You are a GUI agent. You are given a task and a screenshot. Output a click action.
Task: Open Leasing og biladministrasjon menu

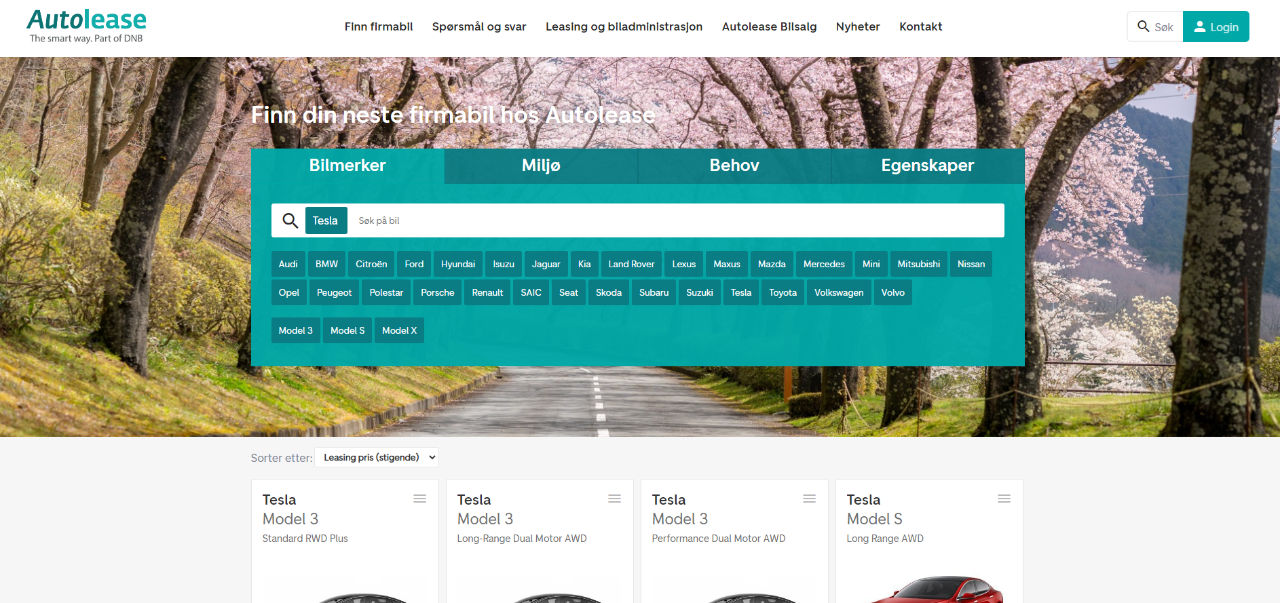point(624,27)
